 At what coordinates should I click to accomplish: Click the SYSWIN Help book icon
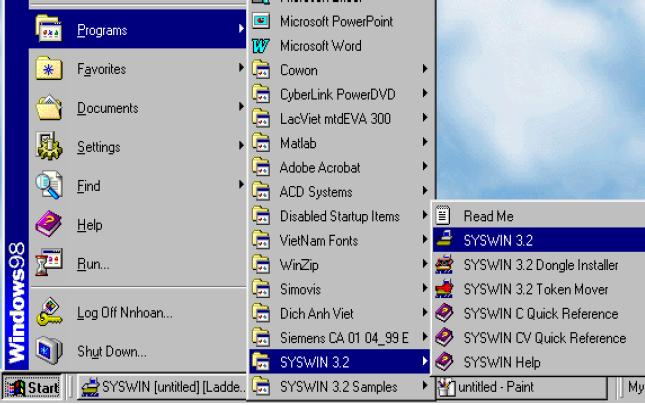(x=444, y=361)
